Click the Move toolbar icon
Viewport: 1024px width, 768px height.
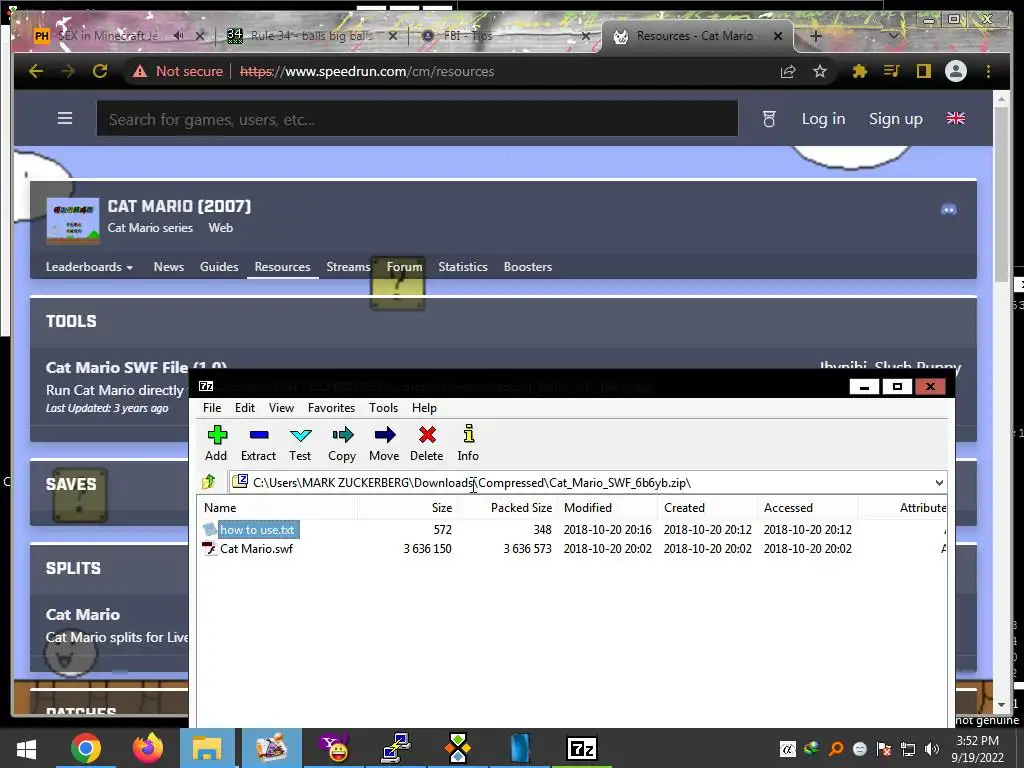point(384,443)
